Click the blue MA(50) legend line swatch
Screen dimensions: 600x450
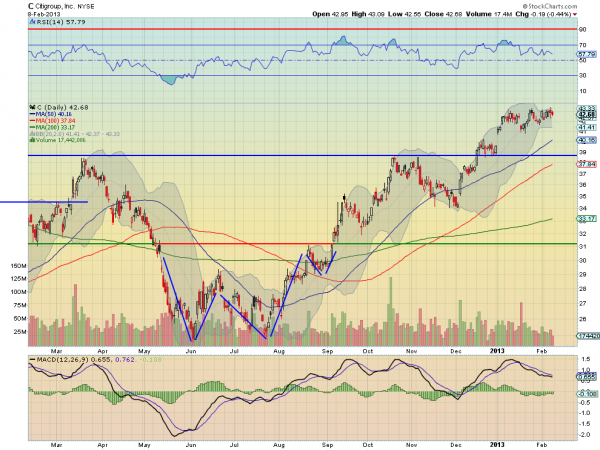(x=32, y=114)
